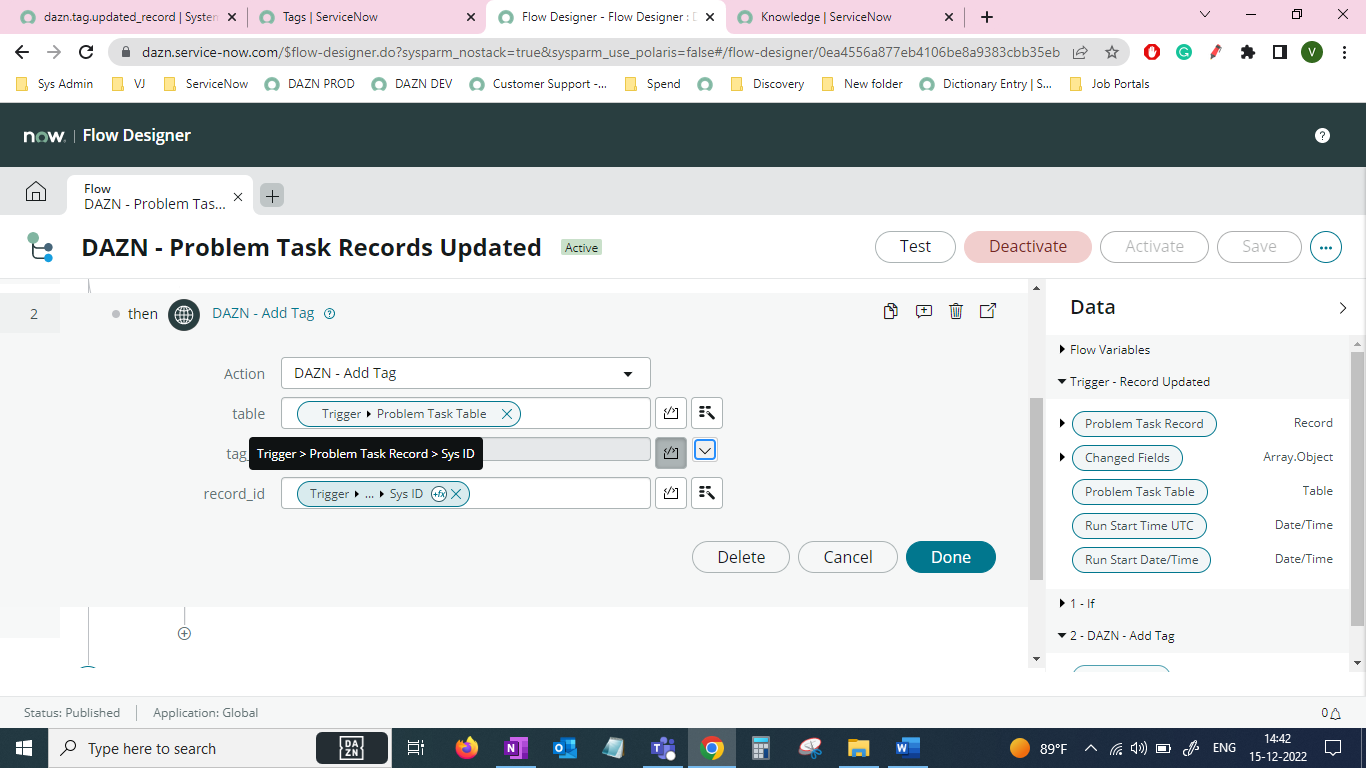The height and width of the screenshot is (768, 1366).
Task: Select the Run Start Date/Time data pill
Action: [x=1141, y=560]
